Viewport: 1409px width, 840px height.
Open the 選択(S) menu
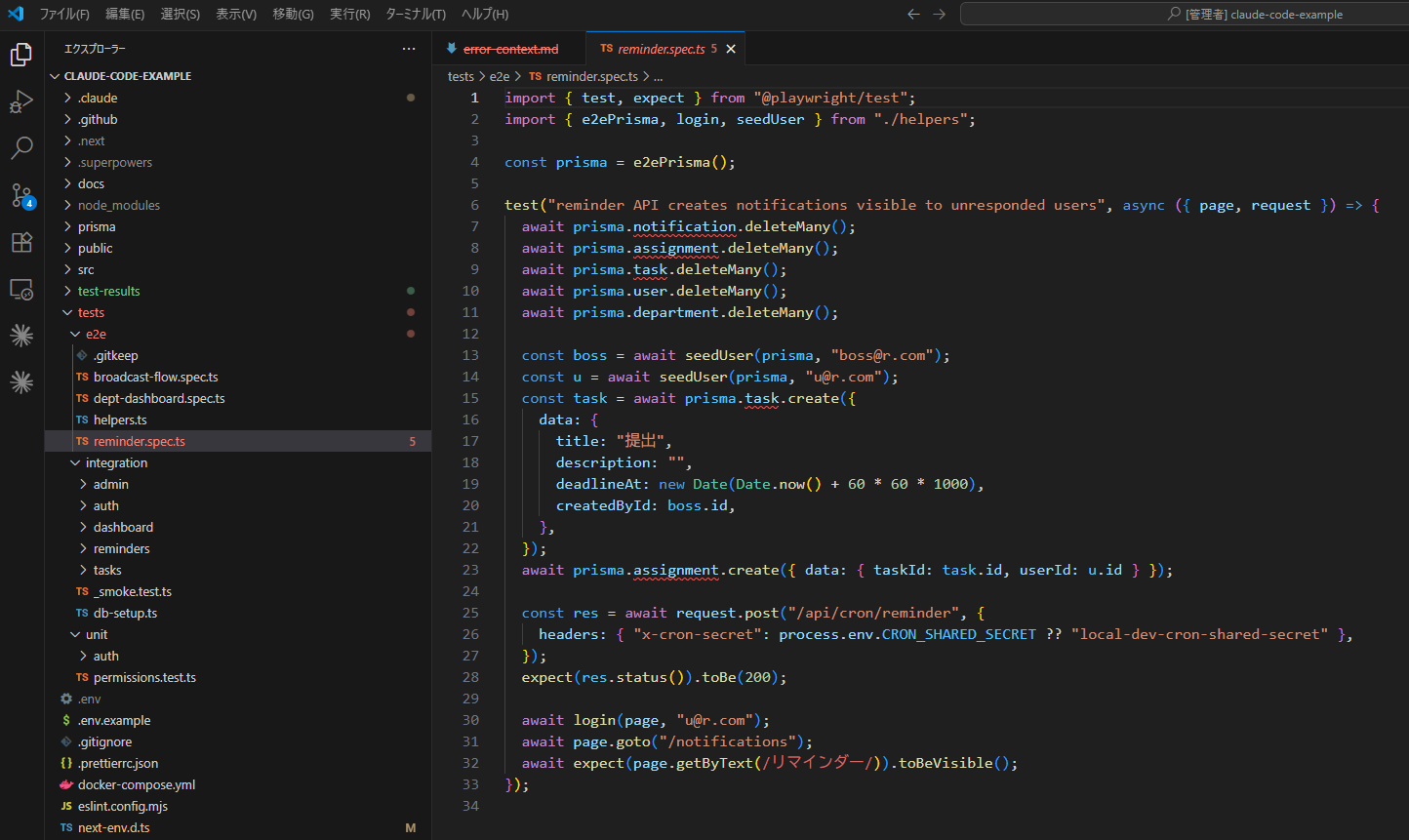pos(181,14)
